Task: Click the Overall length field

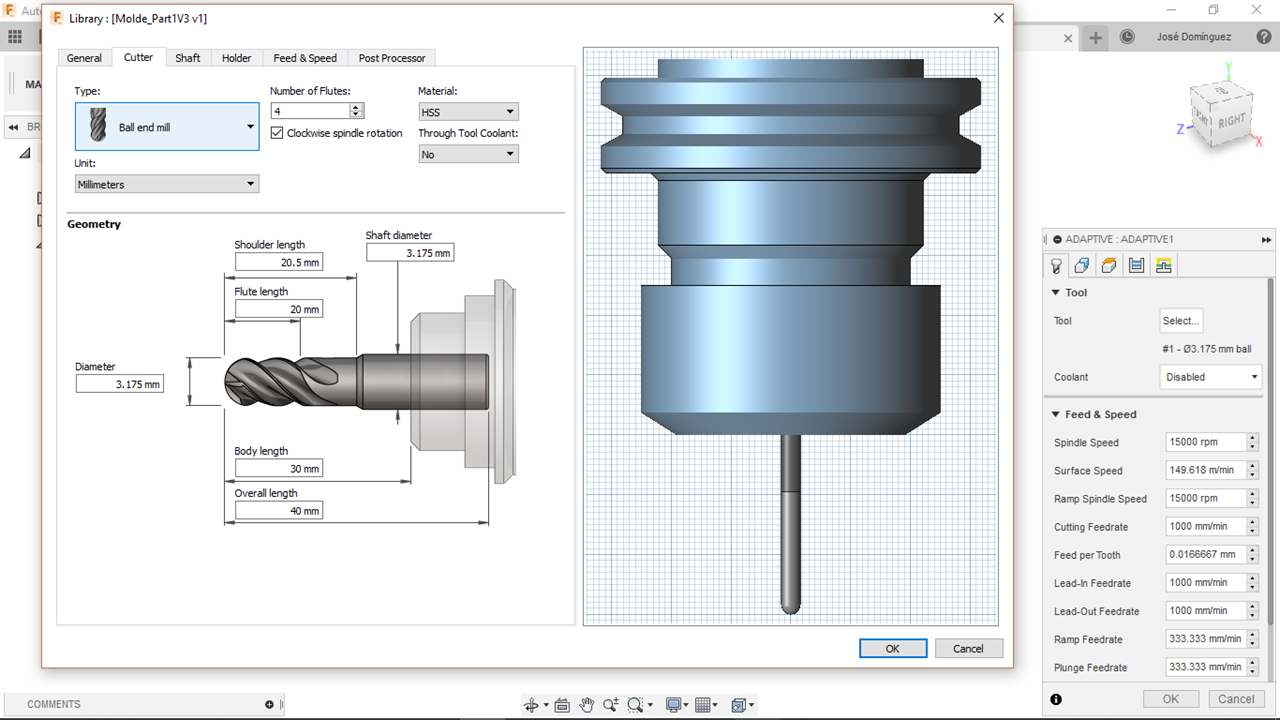Action: point(279,511)
